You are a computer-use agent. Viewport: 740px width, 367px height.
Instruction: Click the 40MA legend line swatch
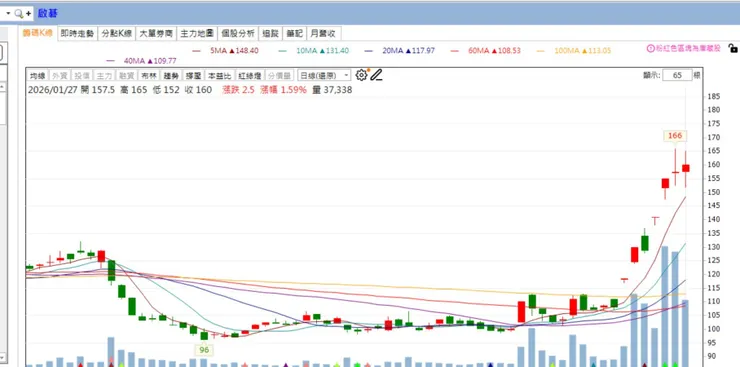click(x=110, y=61)
